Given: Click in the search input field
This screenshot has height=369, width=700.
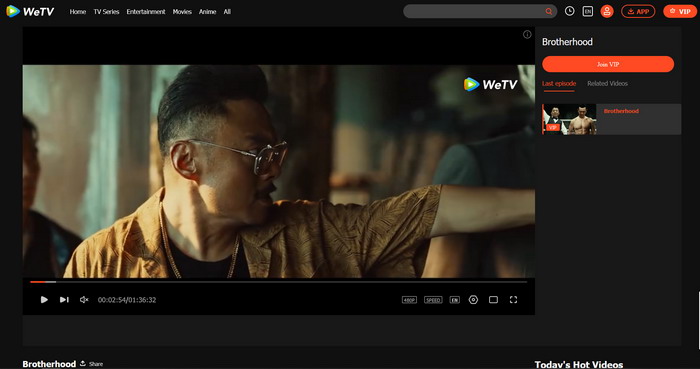Looking at the screenshot, I should [474, 11].
